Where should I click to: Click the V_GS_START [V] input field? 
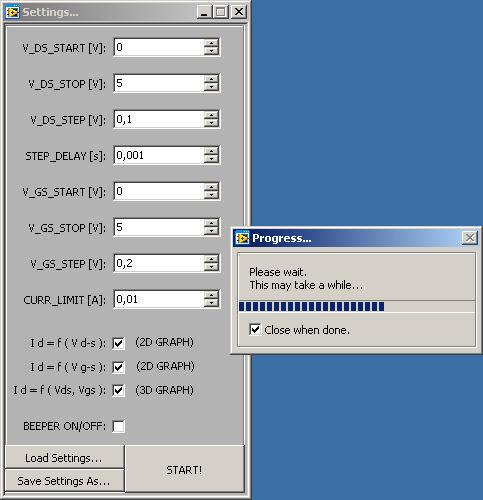coord(159,191)
